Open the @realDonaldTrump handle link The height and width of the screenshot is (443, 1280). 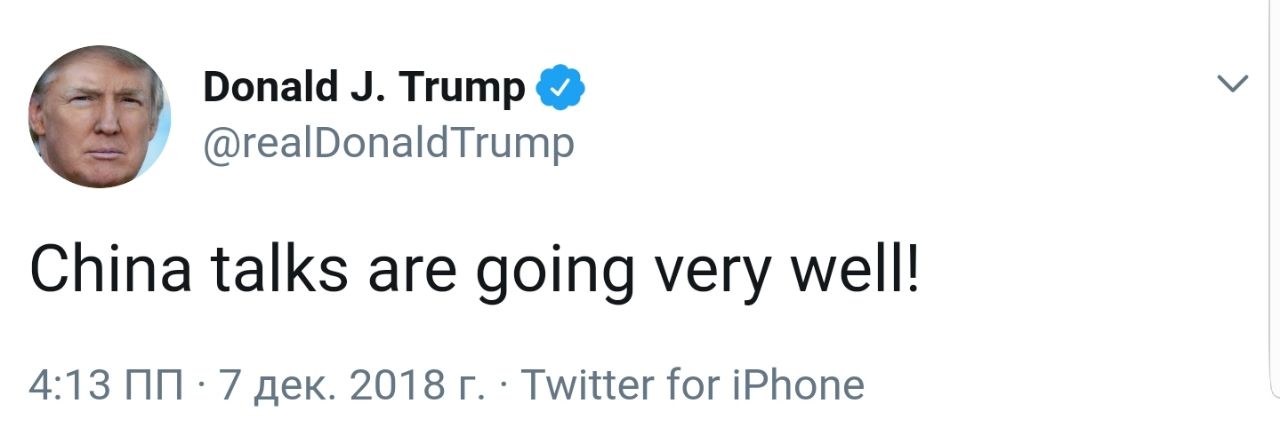click(389, 143)
